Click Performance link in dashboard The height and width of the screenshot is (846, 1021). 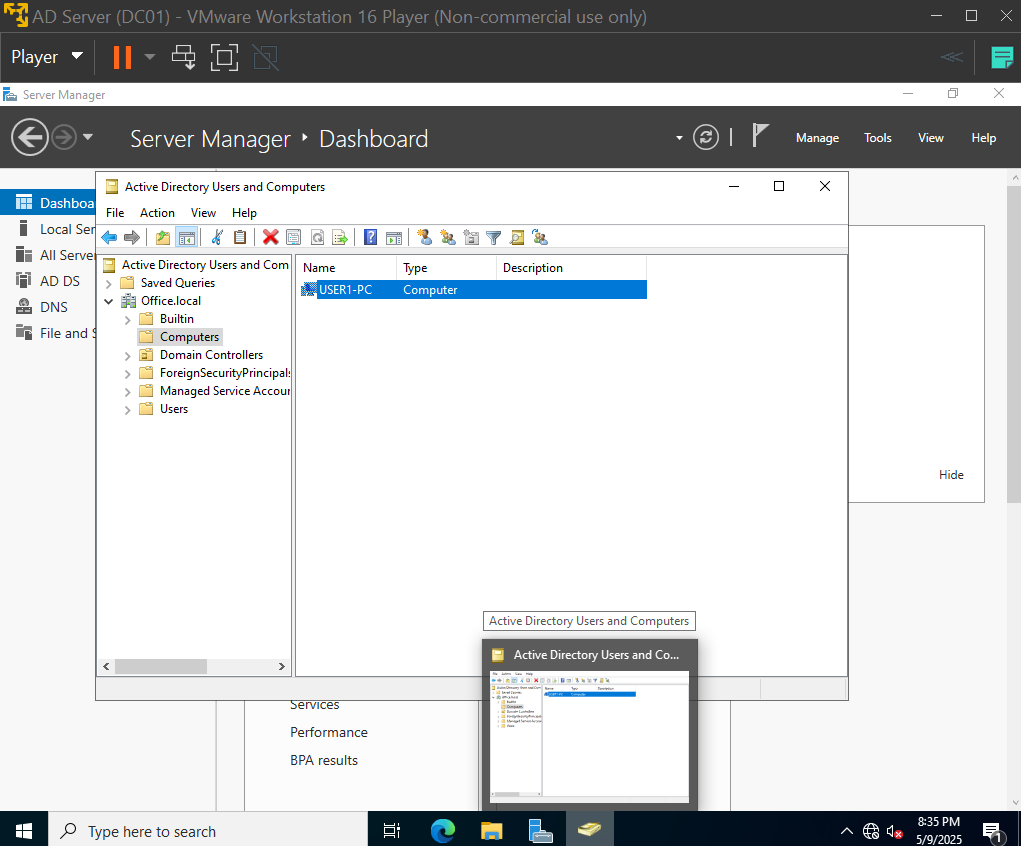[x=329, y=732]
